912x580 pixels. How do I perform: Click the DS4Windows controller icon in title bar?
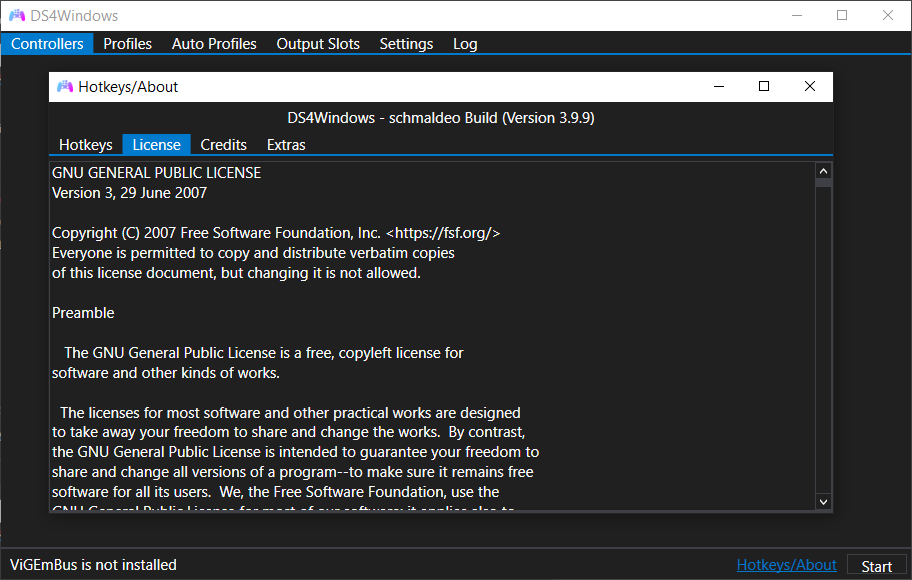(17, 16)
